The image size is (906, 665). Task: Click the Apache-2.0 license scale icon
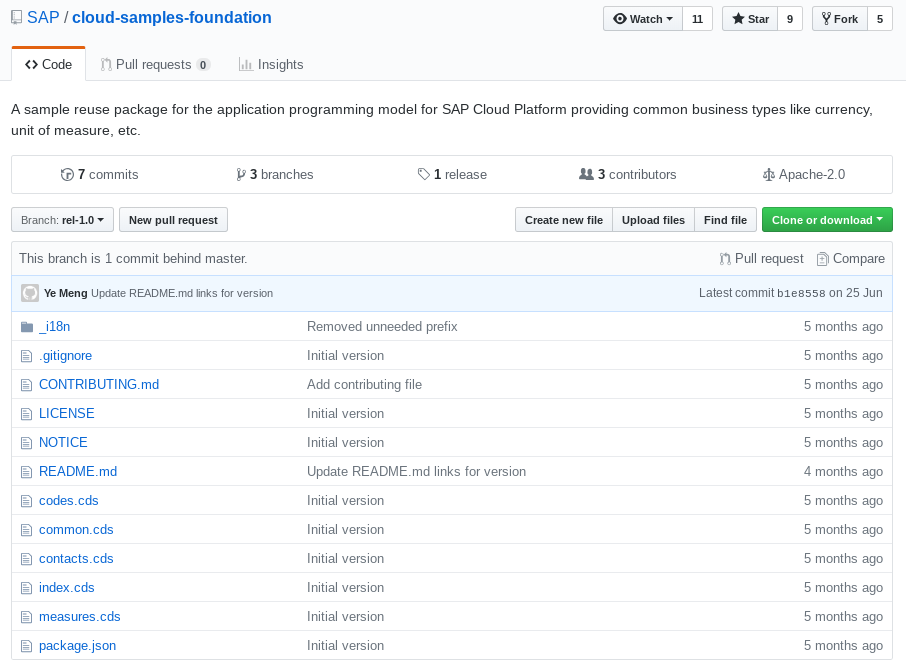click(768, 174)
